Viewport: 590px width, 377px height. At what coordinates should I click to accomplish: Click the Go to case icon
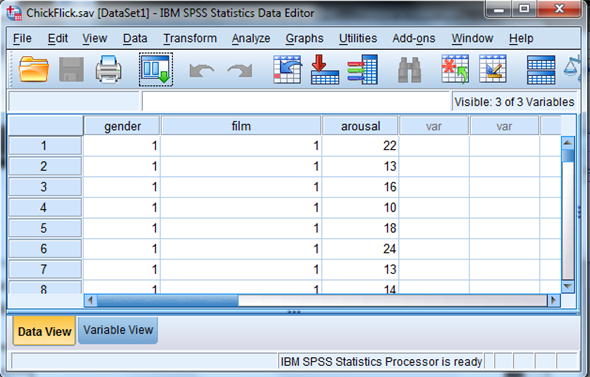(287, 70)
